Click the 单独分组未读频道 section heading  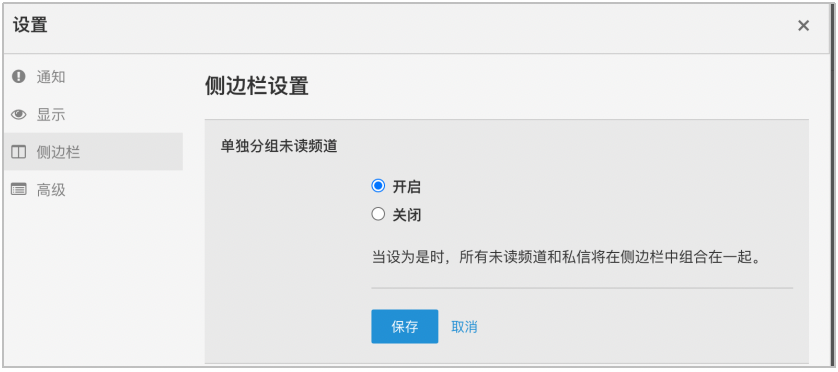point(279,146)
